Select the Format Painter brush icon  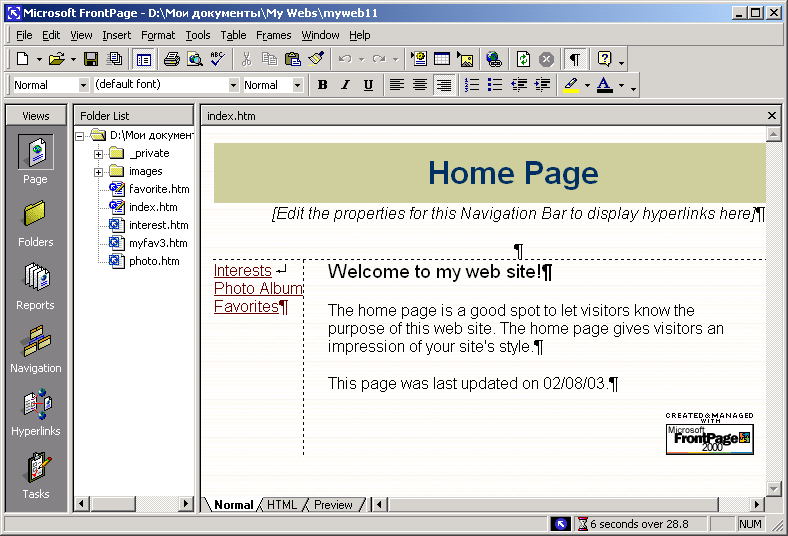pyautogui.click(x=316, y=59)
